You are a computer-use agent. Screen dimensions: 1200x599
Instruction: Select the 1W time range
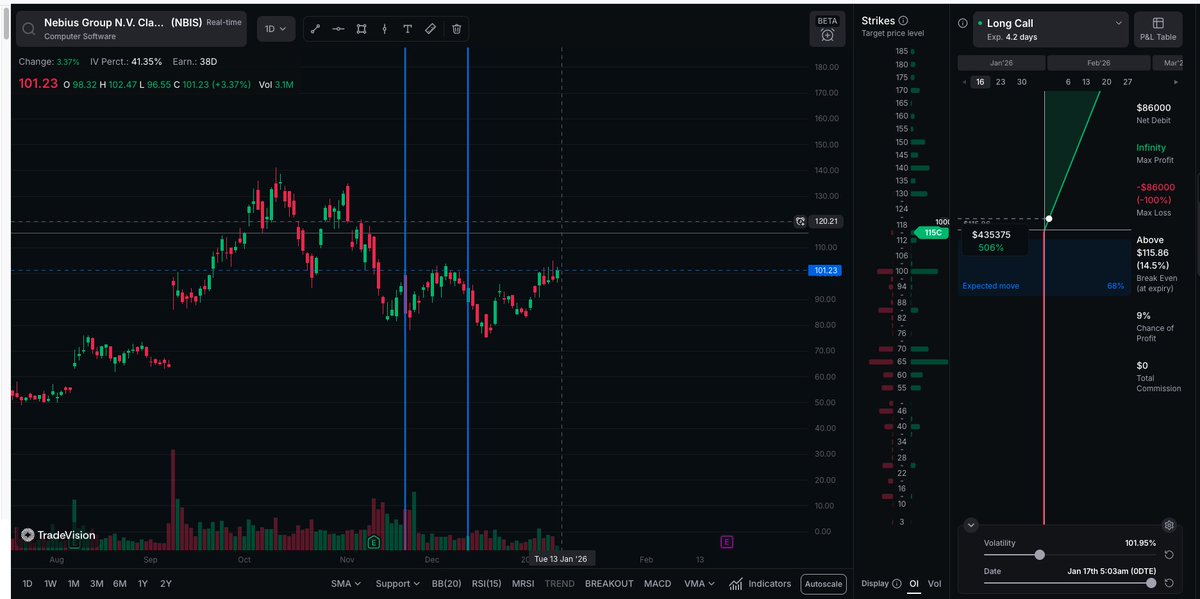(x=50, y=583)
